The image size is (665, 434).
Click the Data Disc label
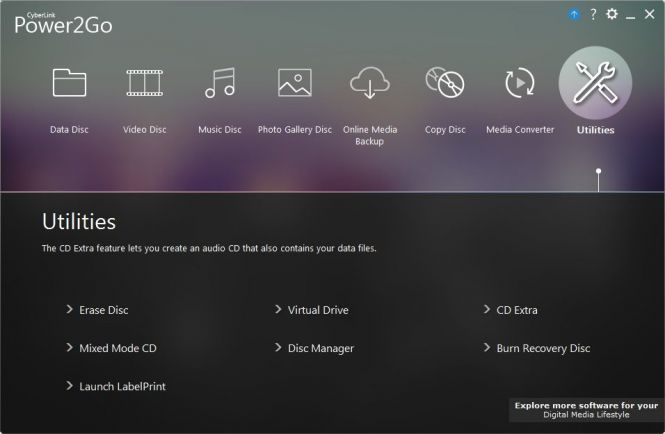[69, 130]
